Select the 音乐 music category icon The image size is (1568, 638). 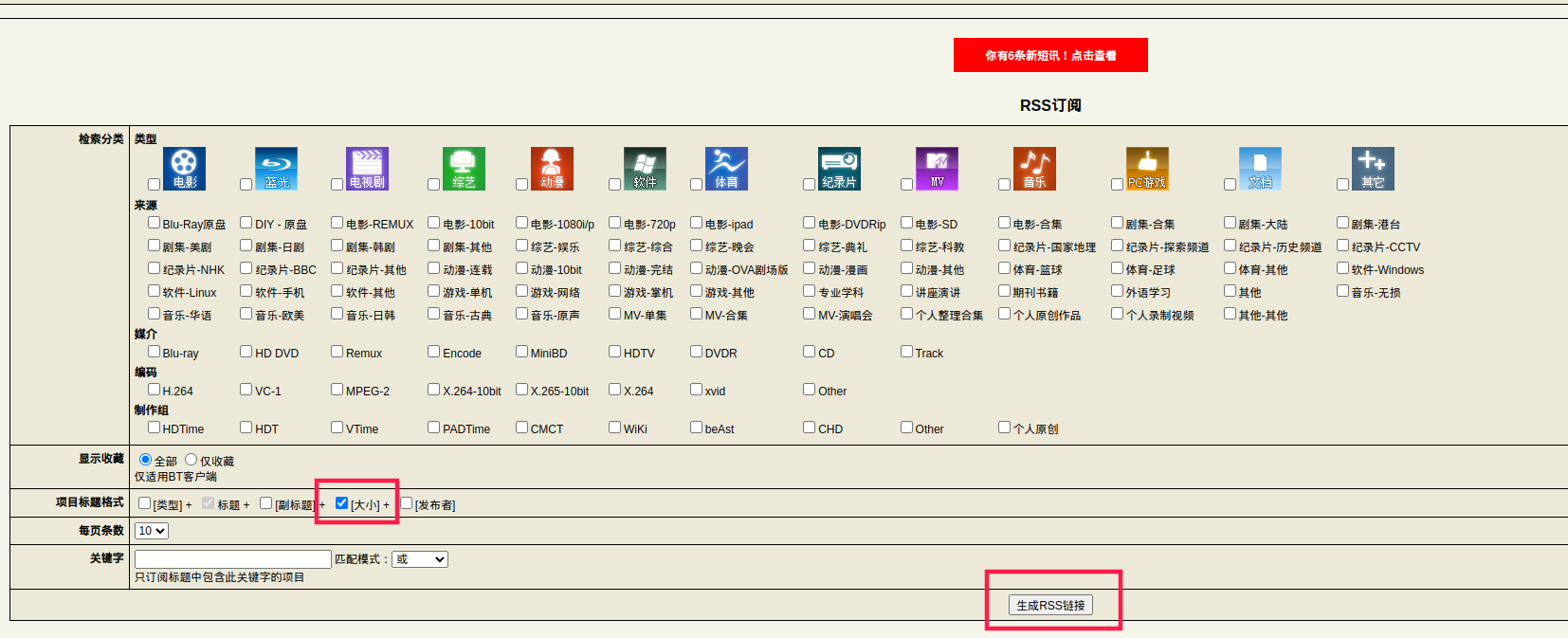[1034, 169]
